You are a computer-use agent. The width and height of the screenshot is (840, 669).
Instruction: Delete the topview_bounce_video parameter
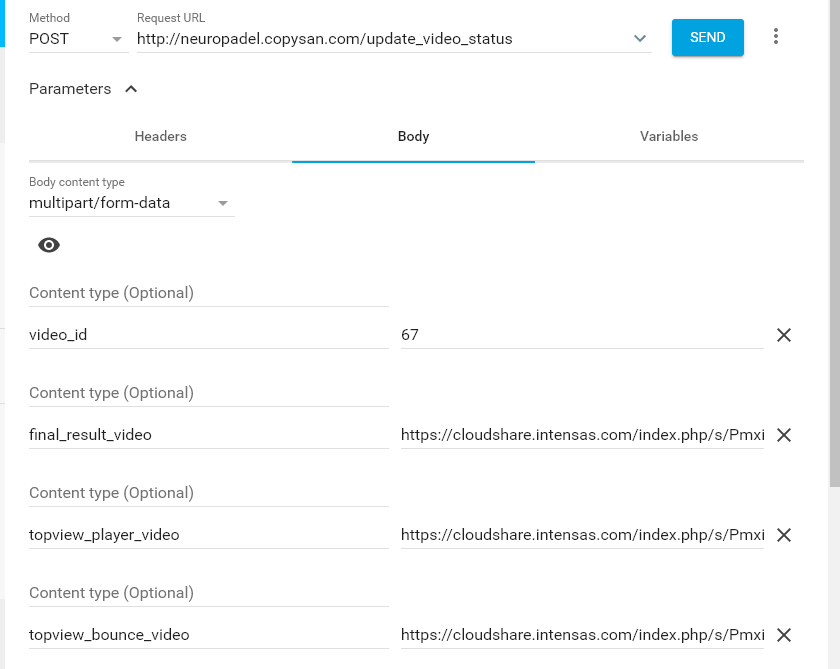[784, 635]
